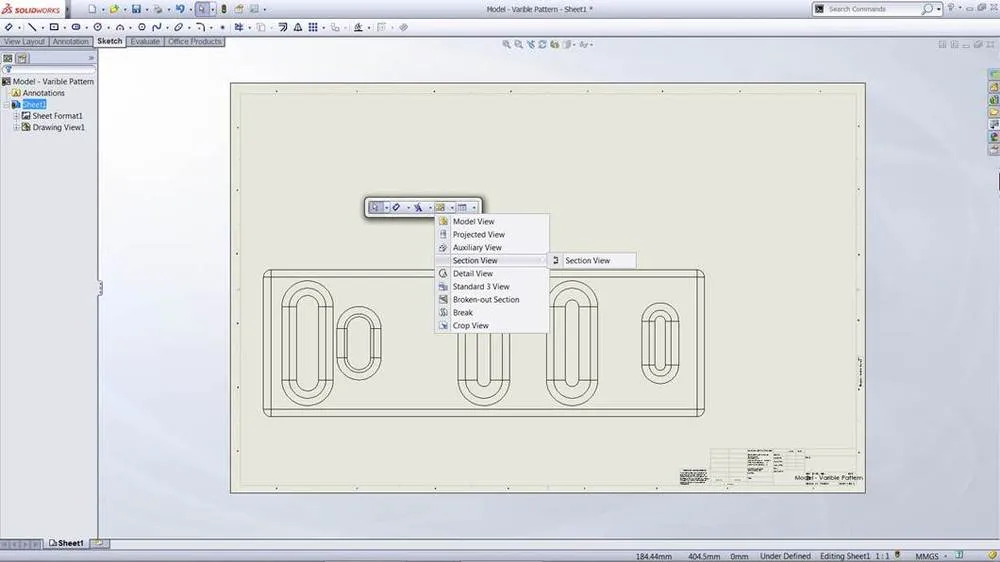Click the Sheet1 tab at the bottom

66,544
